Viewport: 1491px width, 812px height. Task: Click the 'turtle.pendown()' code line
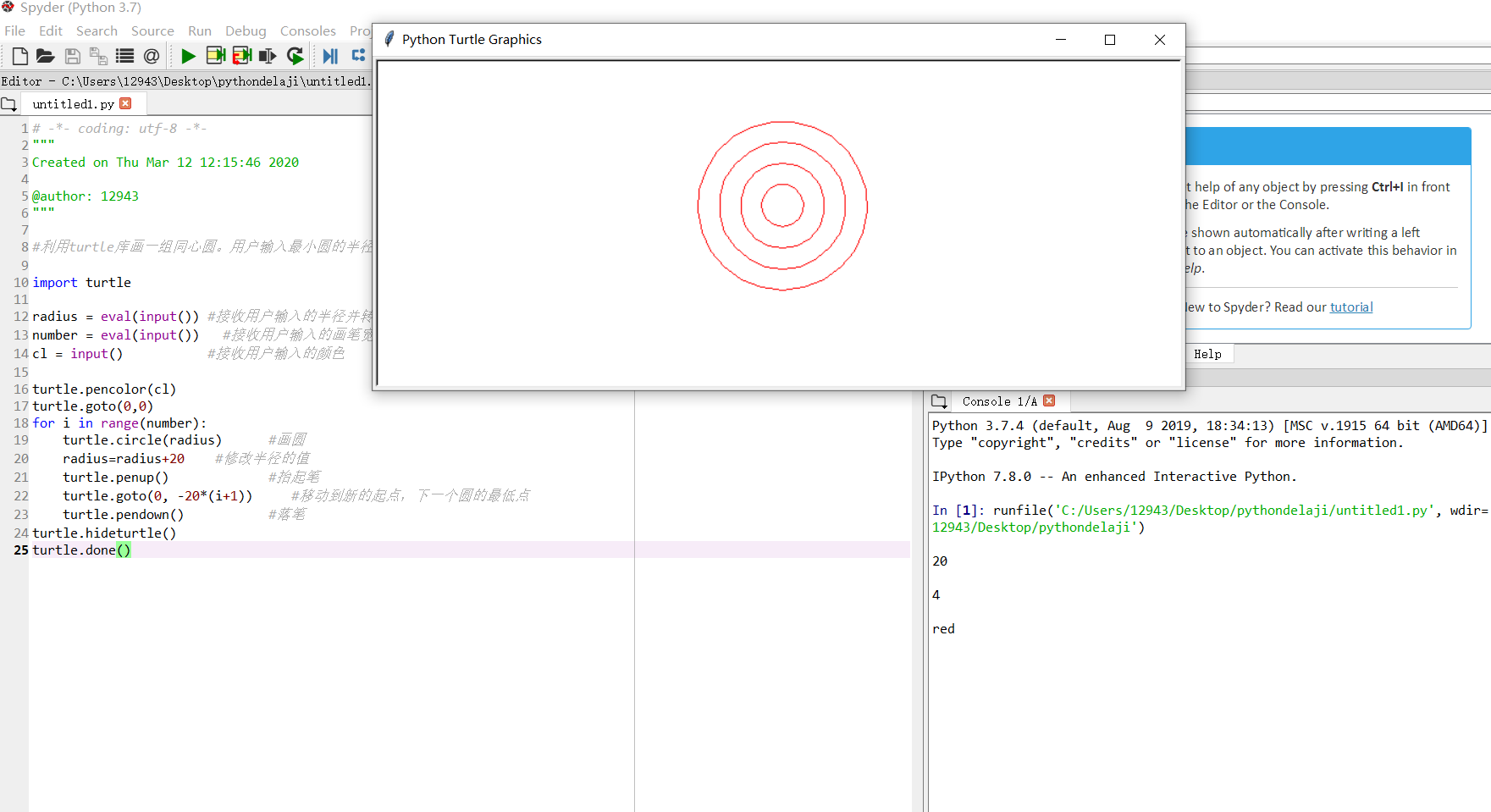[124, 514]
